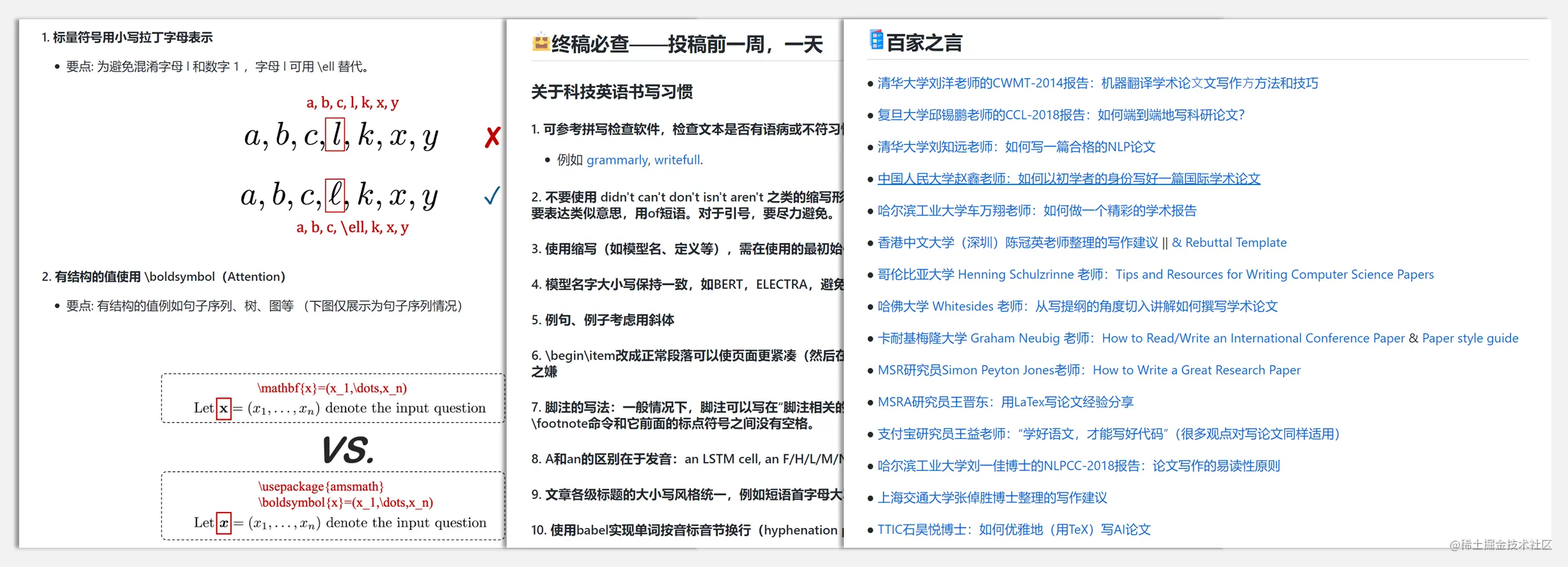The width and height of the screenshot is (1568, 567).
Task: Click item 1. 标量符号用小写拉丁字母表示
Action: point(127,38)
